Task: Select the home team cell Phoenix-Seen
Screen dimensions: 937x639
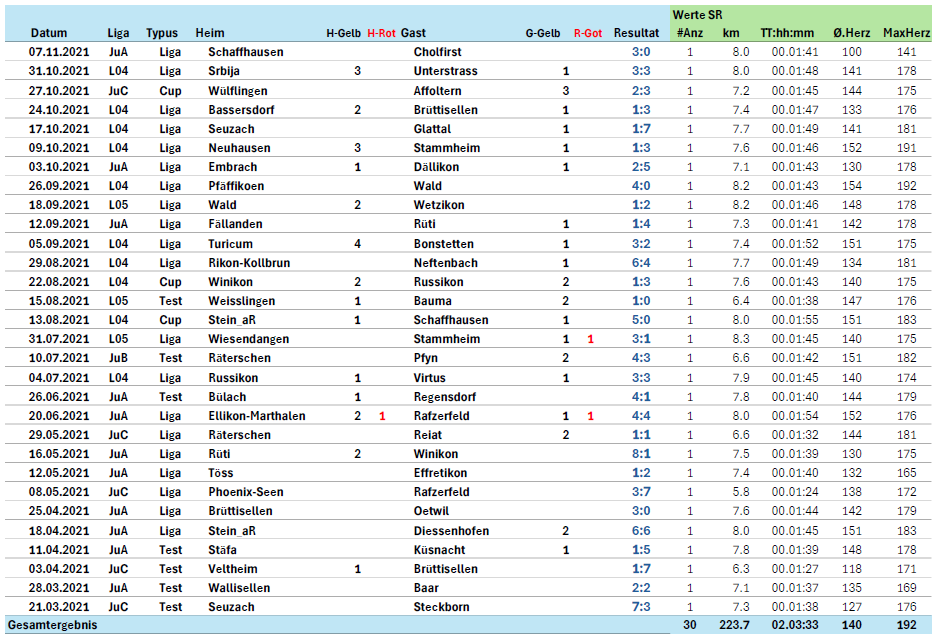Action: tap(245, 493)
